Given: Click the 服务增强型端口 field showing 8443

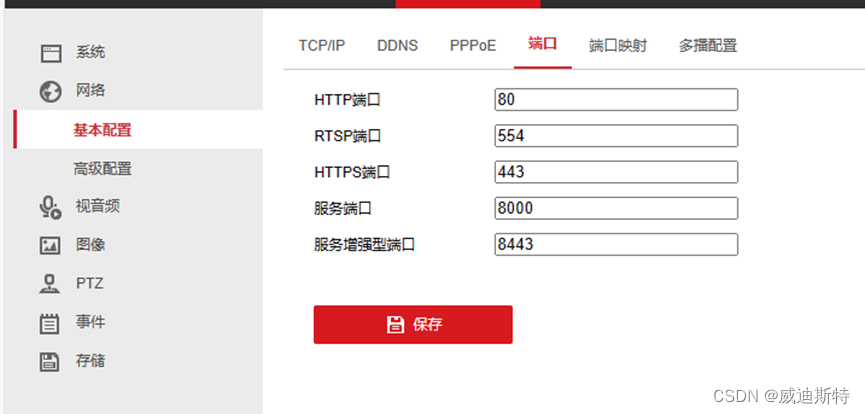Looking at the screenshot, I should point(616,245).
